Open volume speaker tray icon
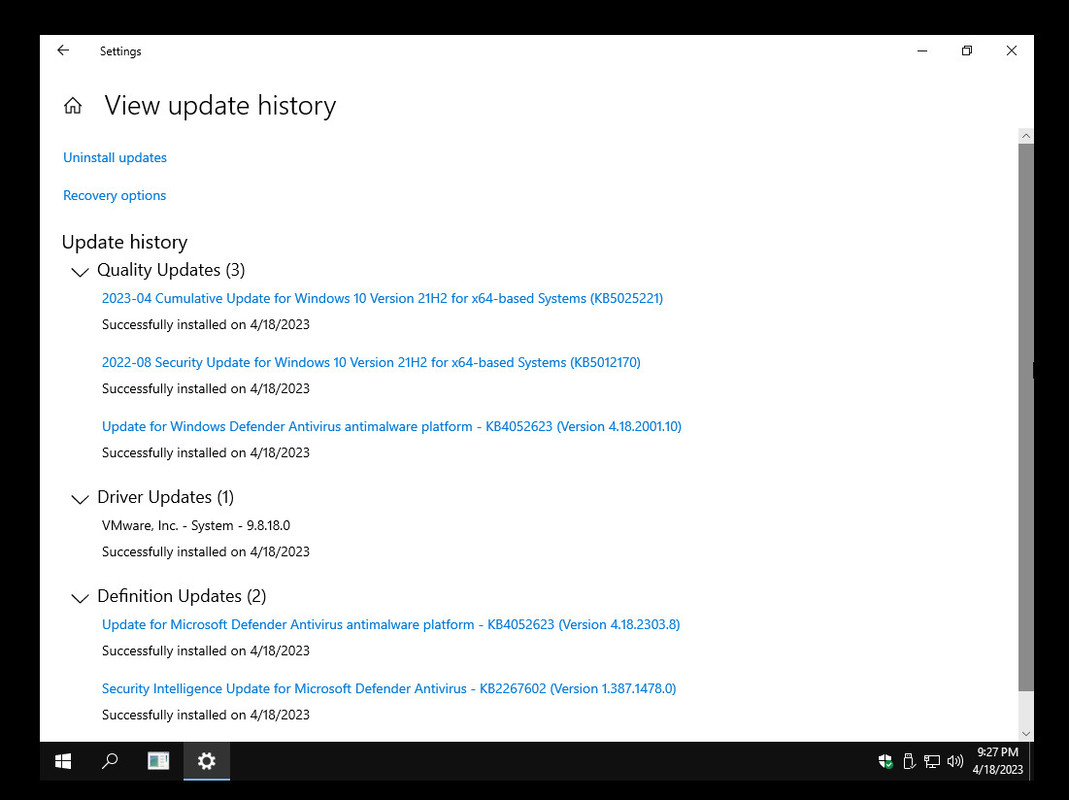1069x800 pixels. (x=955, y=761)
